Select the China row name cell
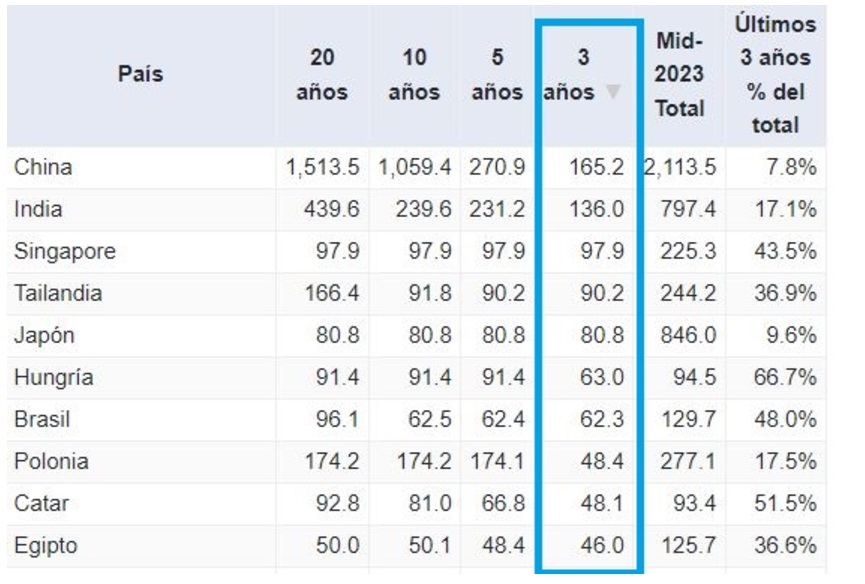 (x=43, y=167)
